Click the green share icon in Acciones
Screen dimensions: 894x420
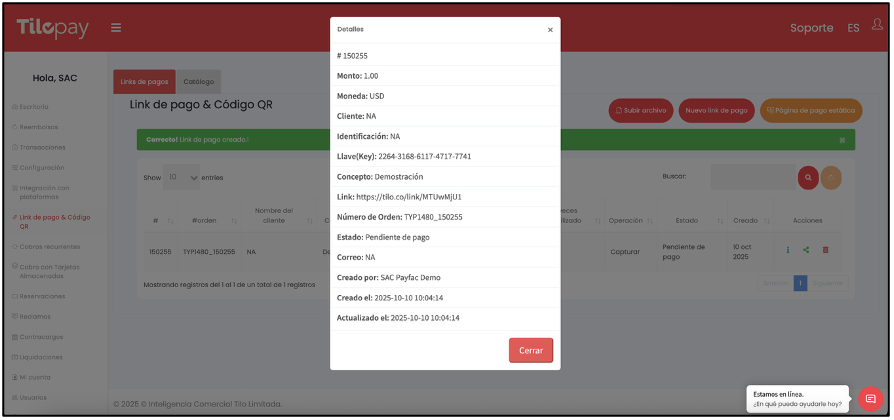[806, 250]
